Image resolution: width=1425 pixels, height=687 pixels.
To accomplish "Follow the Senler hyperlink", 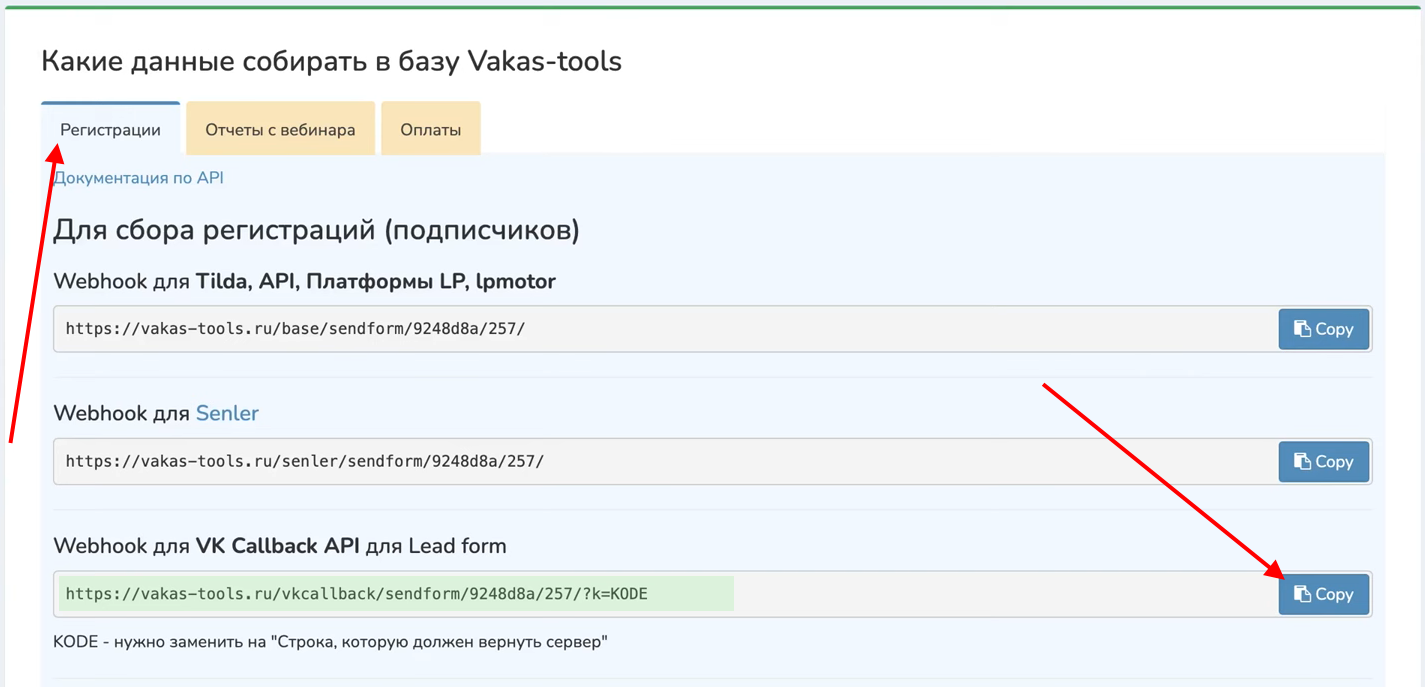I will [227, 413].
